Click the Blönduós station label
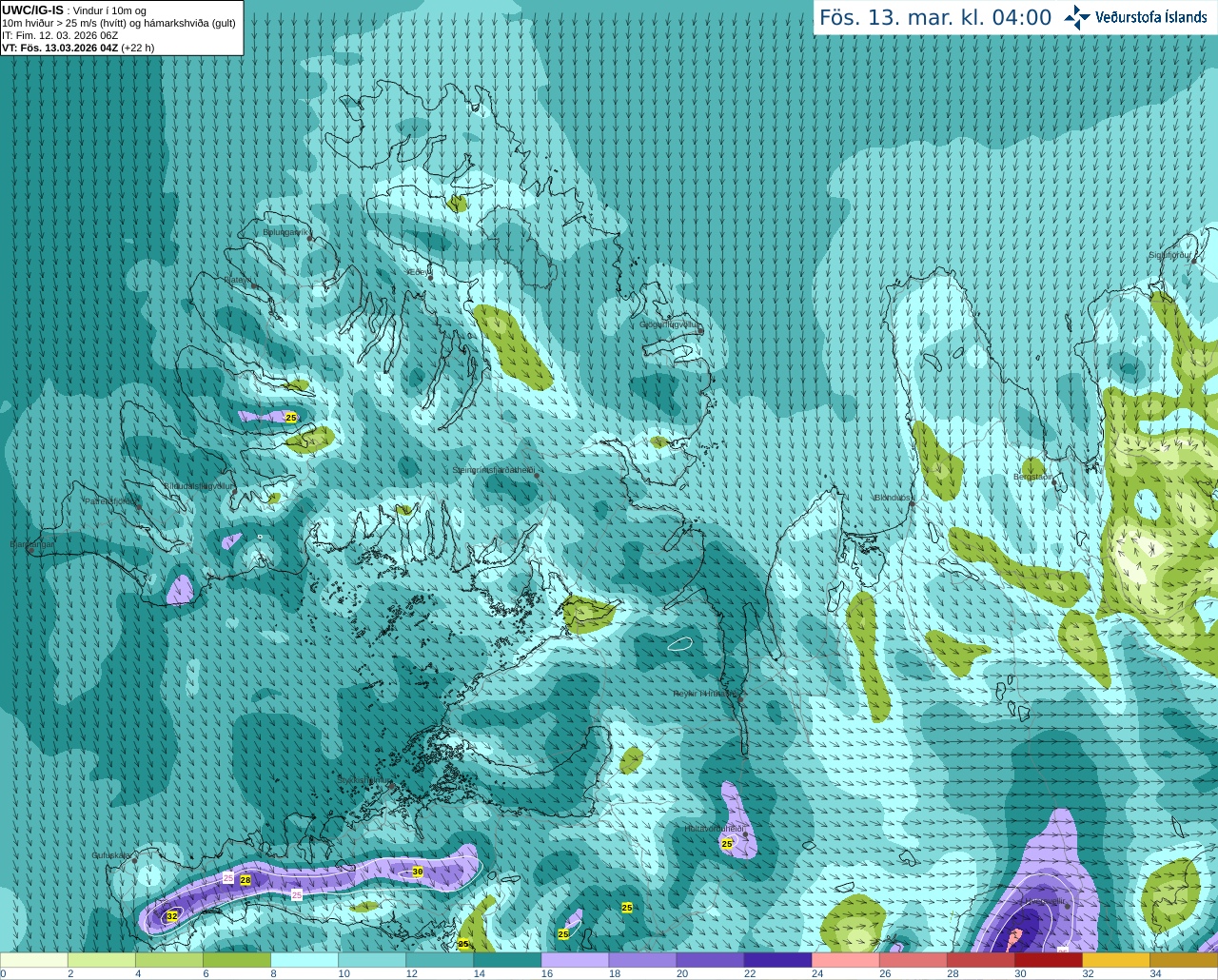1218x980 pixels. (893, 498)
